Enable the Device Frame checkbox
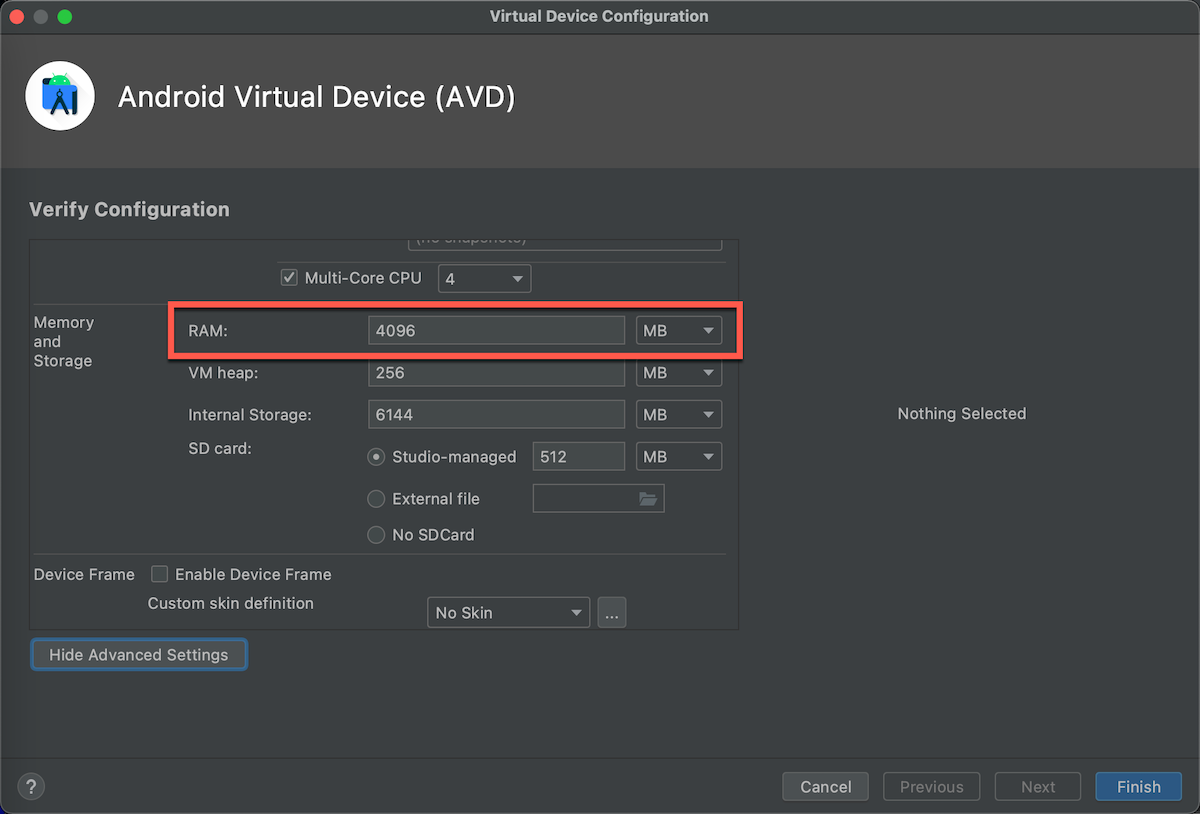This screenshot has height=814, width=1200. [x=159, y=574]
